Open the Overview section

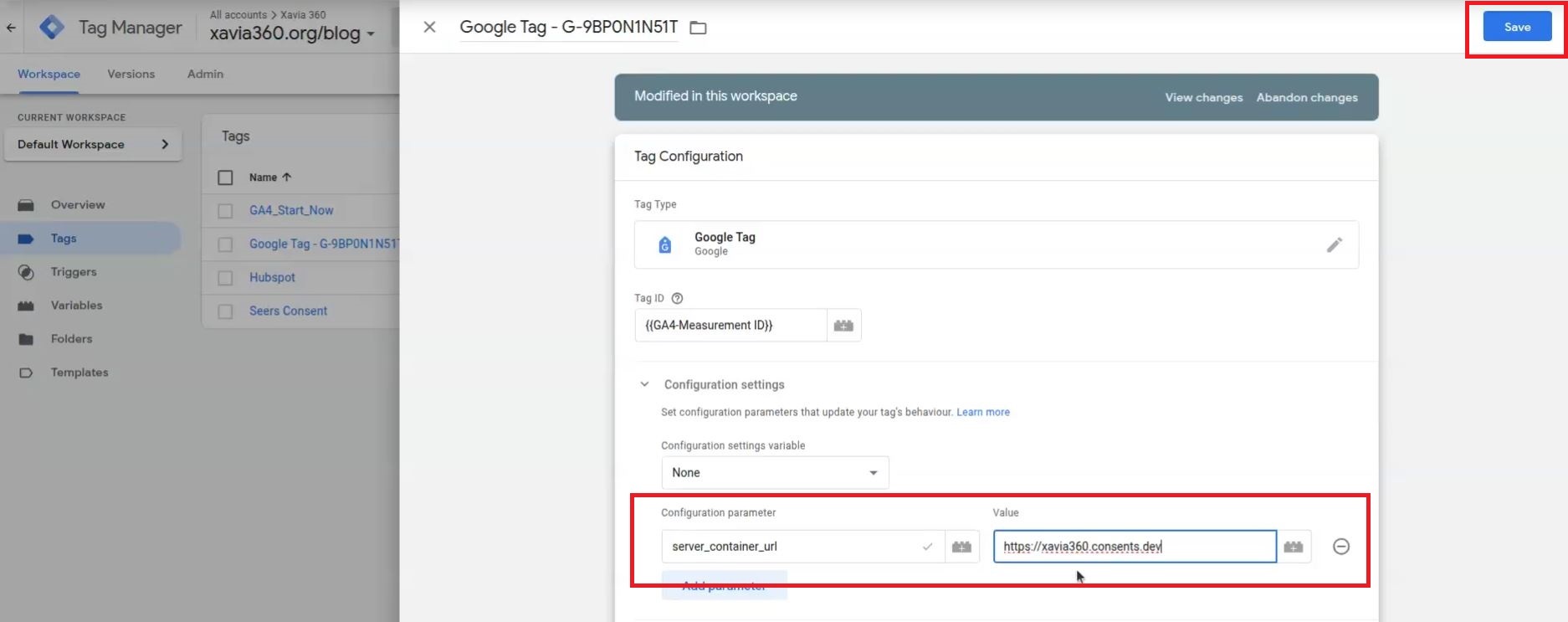(78, 204)
